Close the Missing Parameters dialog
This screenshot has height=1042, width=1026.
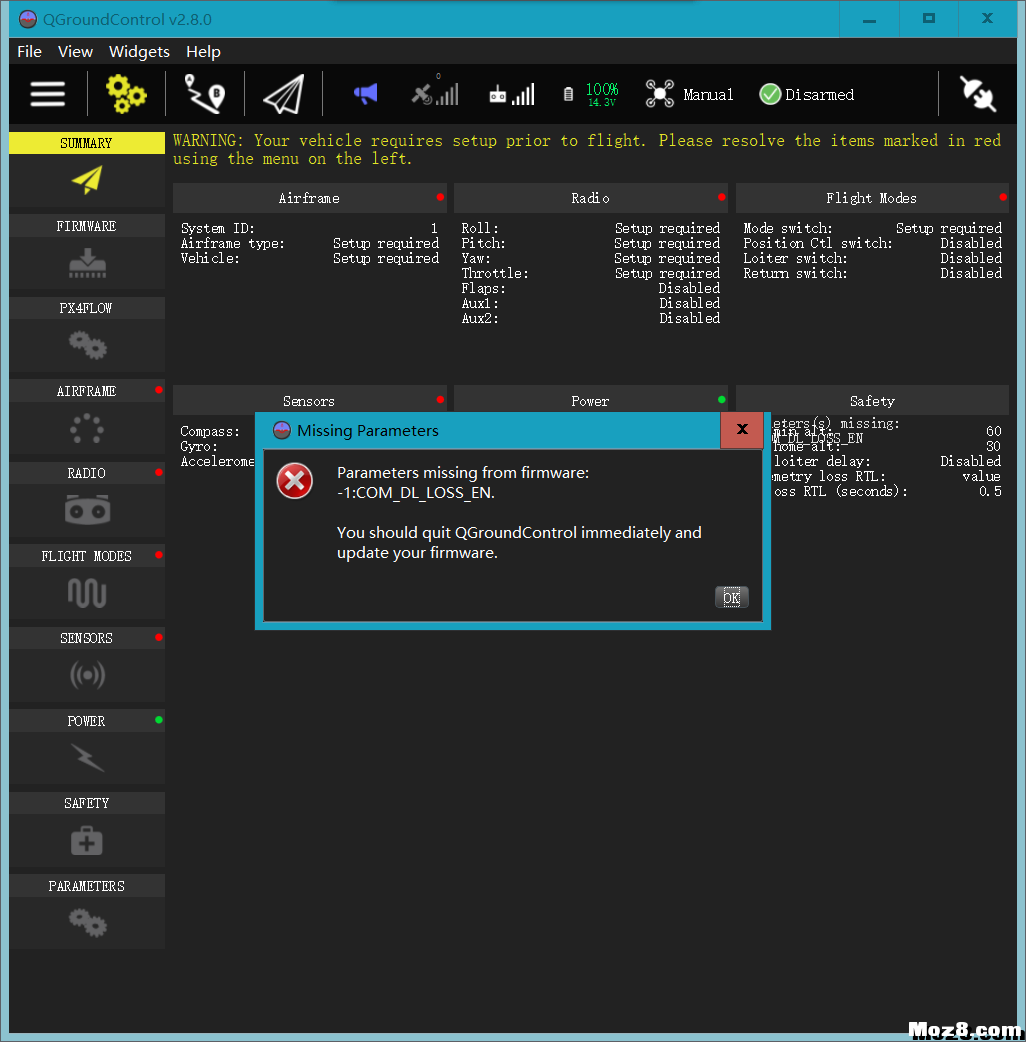[742, 430]
